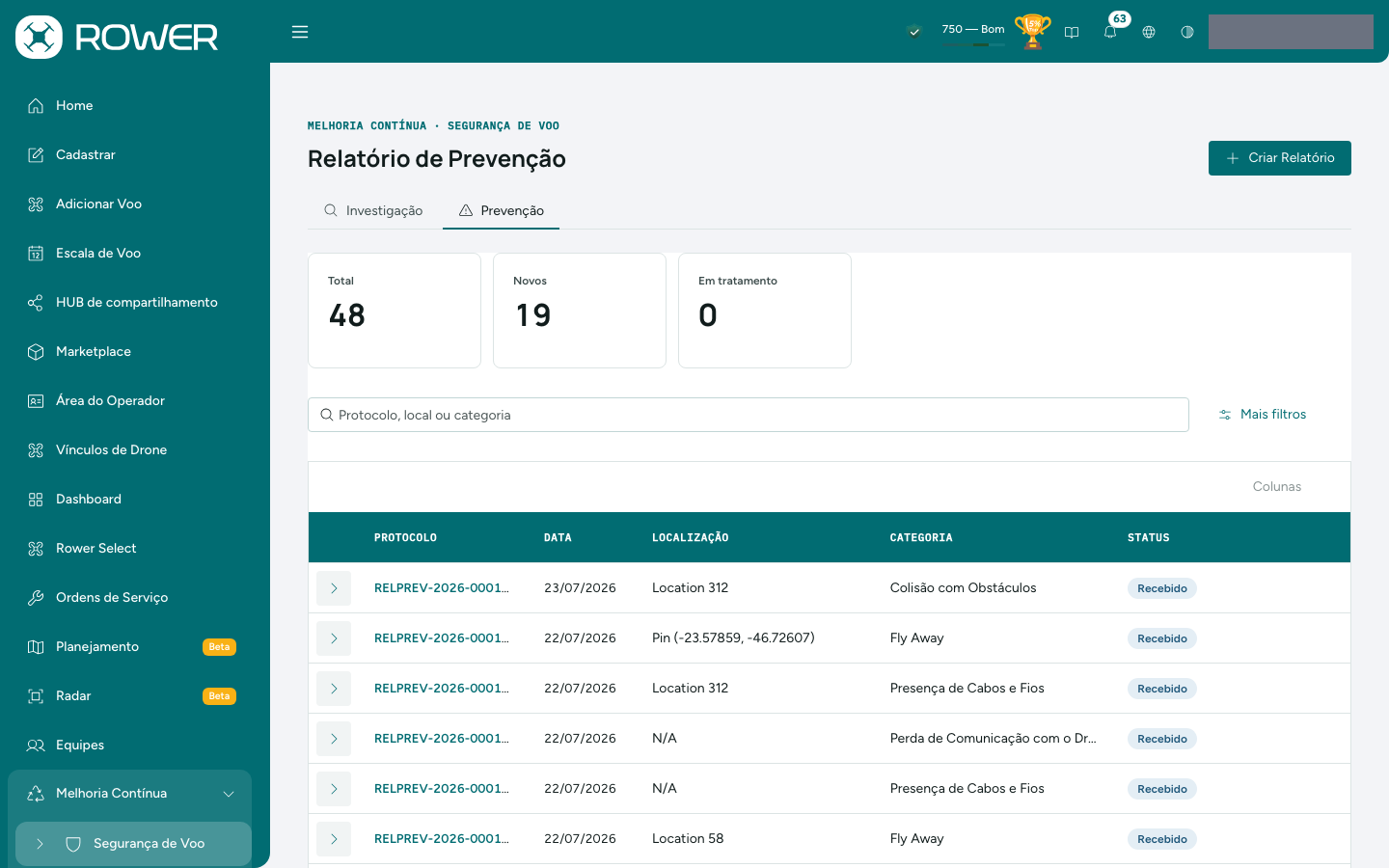This screenshot has width=1389, height=868.
Task: Click the 750 — Bom score progress bar
Action: click(973, 44)
